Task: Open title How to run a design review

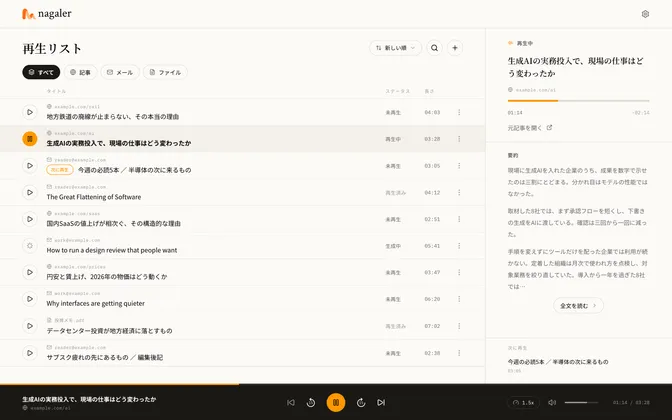Action: (x=111, y=250)
